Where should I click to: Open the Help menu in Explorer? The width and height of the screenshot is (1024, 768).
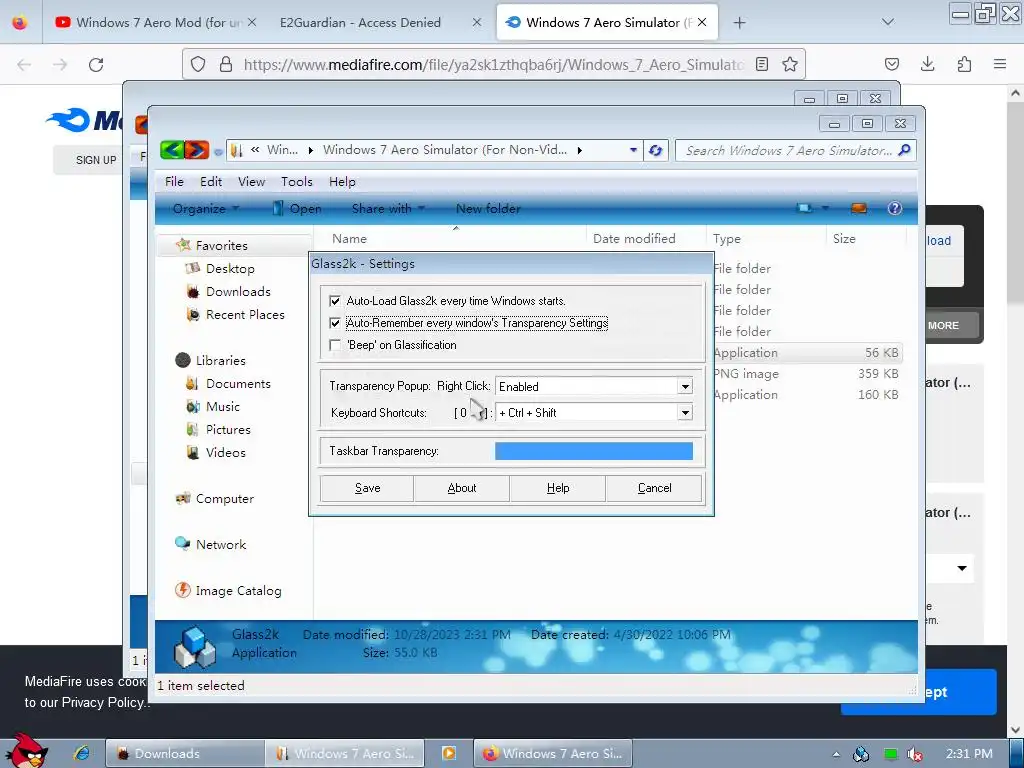[x=342, y=182]
